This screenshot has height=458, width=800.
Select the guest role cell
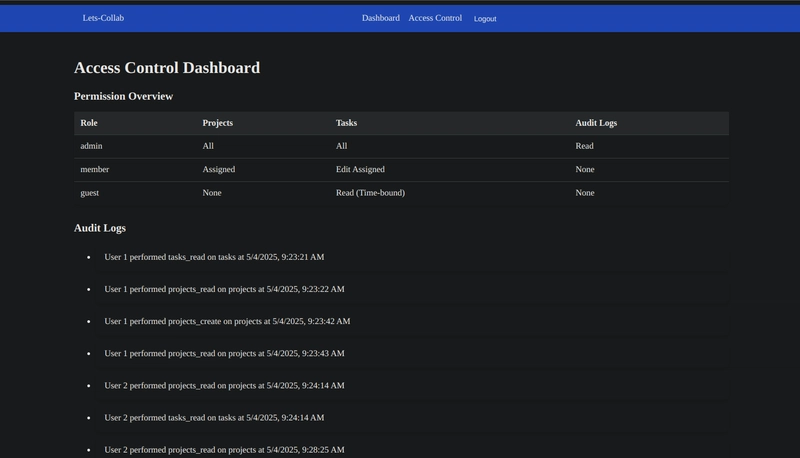coord(89,193)
